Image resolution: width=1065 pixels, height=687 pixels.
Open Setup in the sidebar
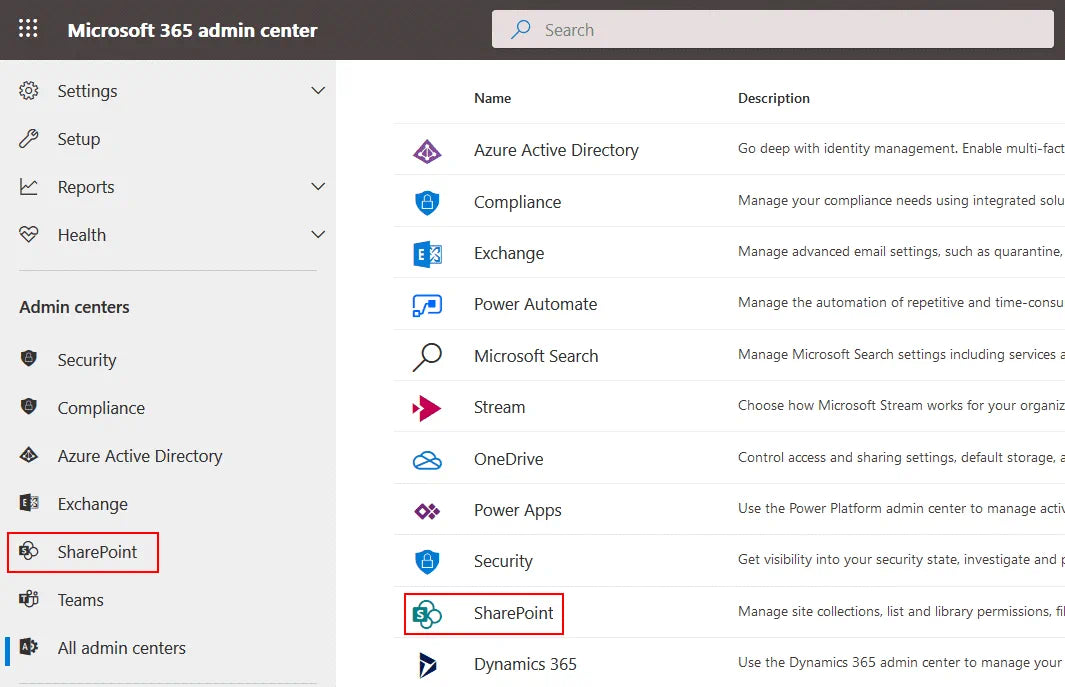(78, 139)
